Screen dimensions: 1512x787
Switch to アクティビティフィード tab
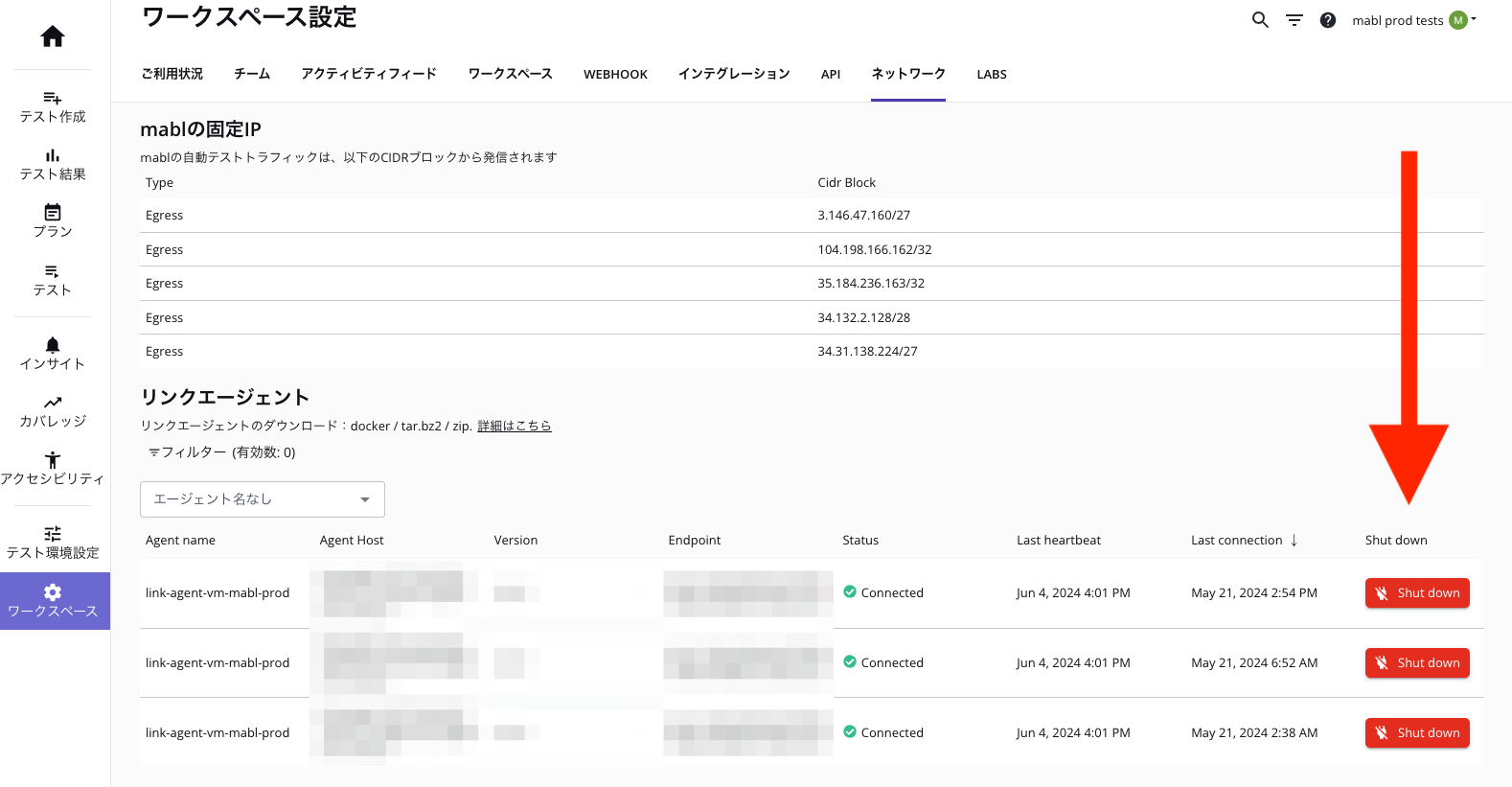point(369,74)
